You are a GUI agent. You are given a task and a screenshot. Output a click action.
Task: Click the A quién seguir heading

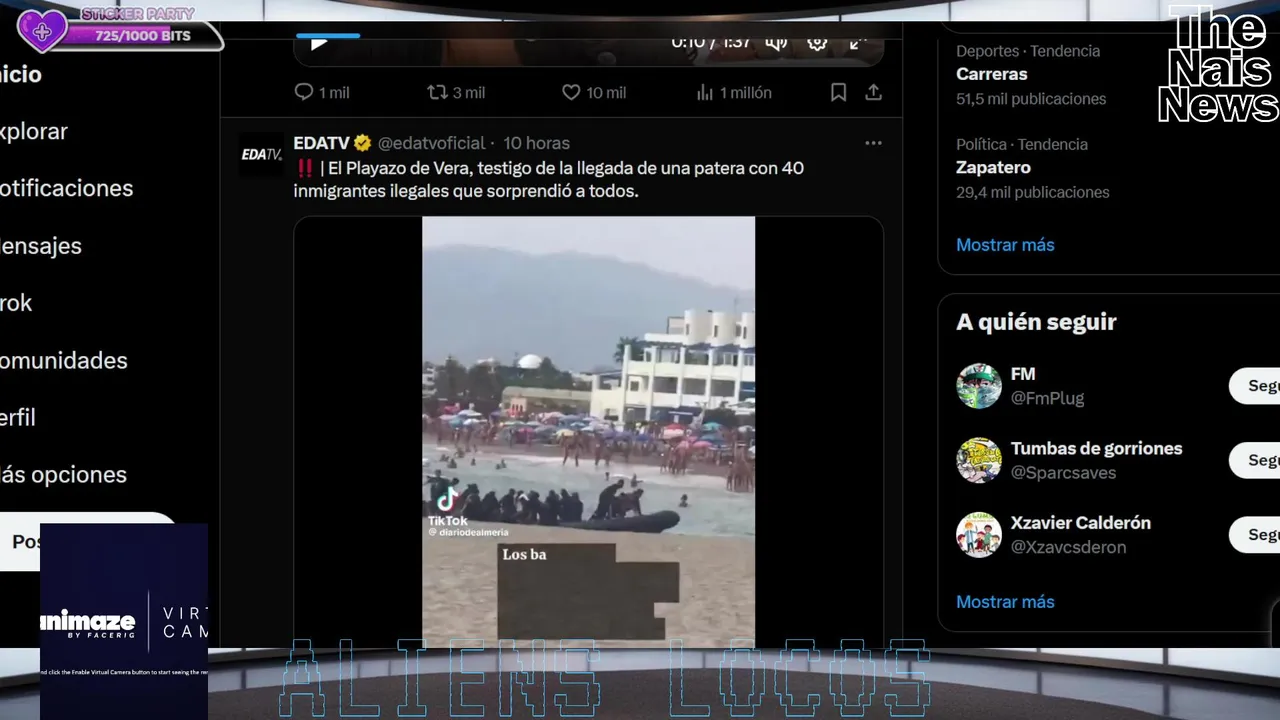point(1036,322)
